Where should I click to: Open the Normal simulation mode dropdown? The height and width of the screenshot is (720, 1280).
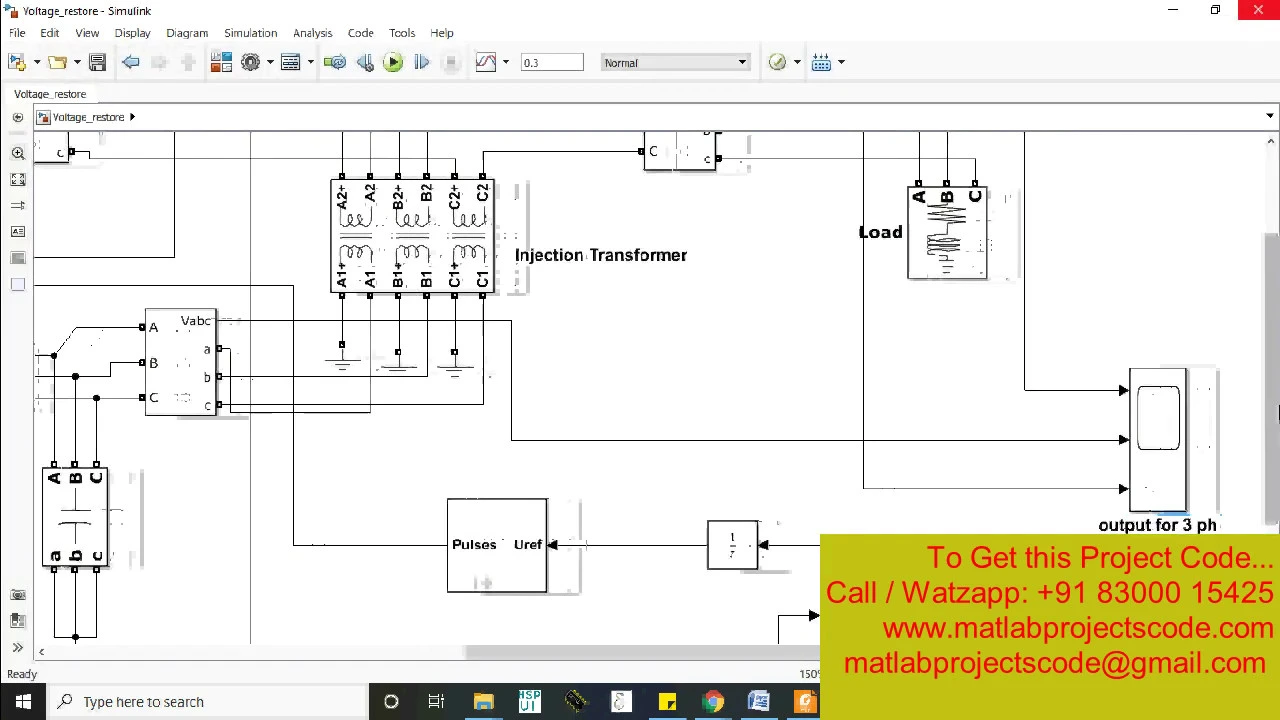click(x=675, y=63)
